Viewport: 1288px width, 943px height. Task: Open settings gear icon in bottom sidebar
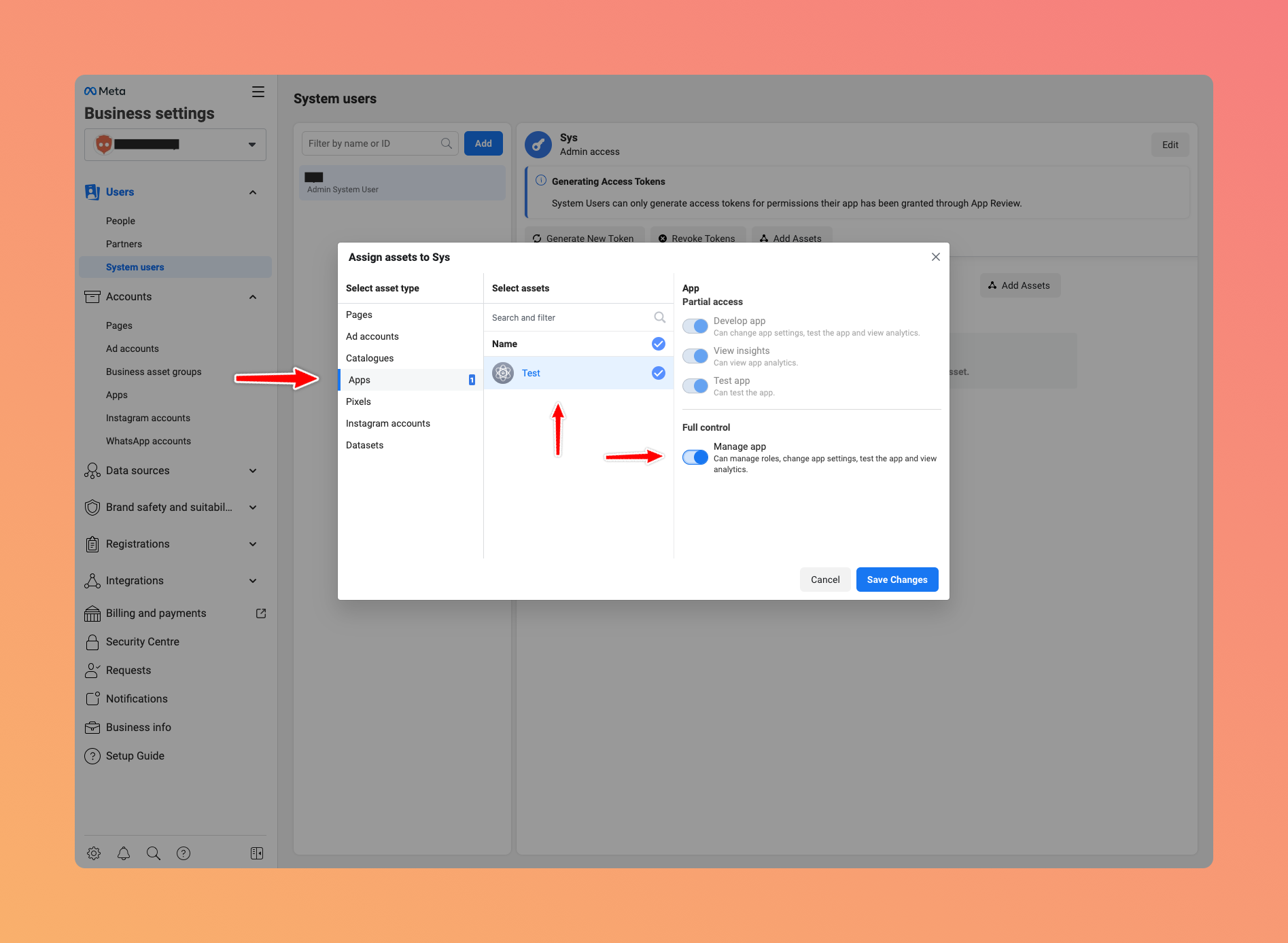pos(94,853)
